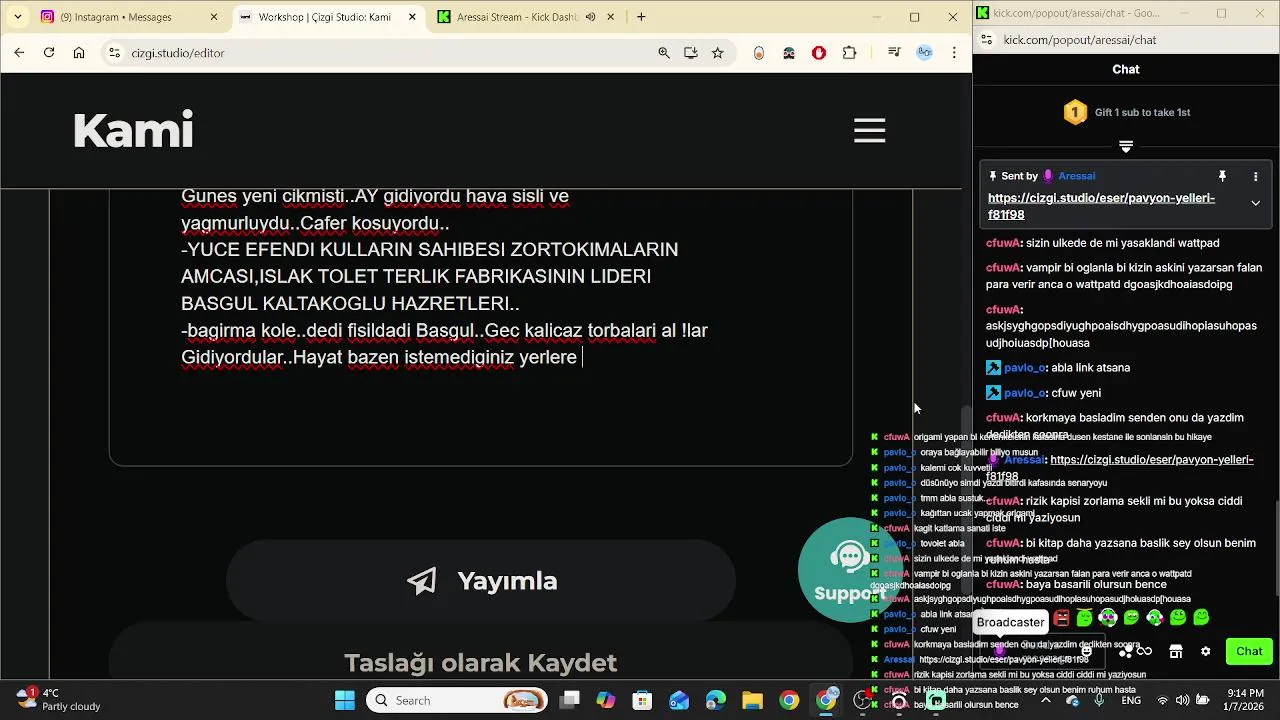This screenshot has width=1280, height=720.
Task: Mute the Aressai Stream tab audio
Action: coord(591,17)
